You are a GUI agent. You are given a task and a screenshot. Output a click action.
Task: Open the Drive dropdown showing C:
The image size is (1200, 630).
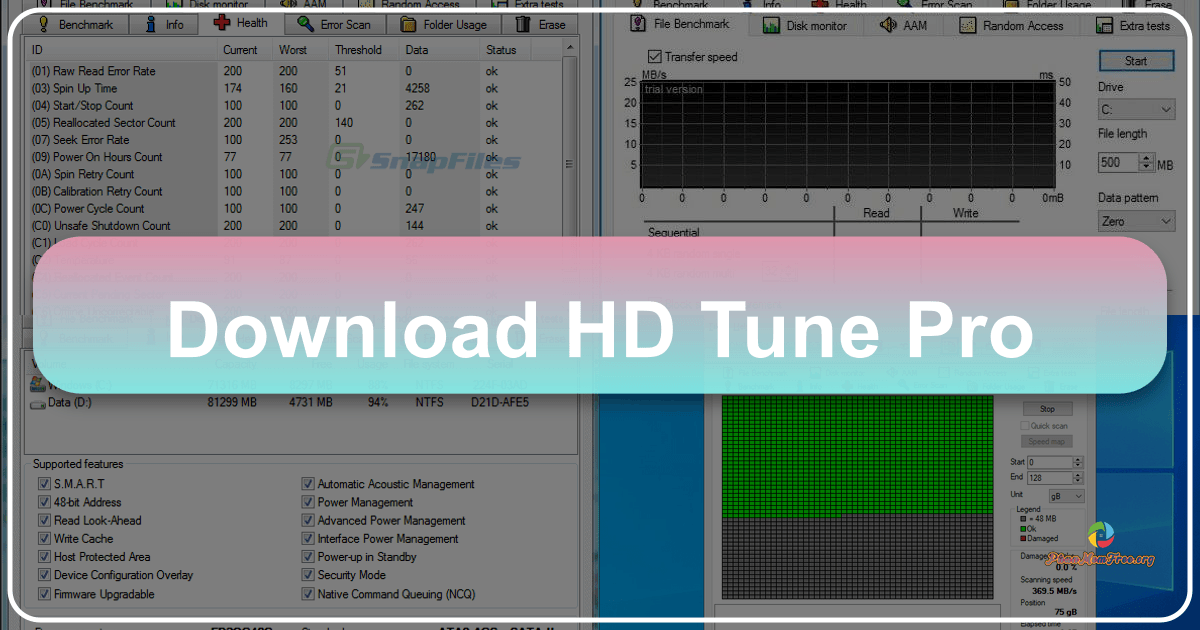(1136, 109)
